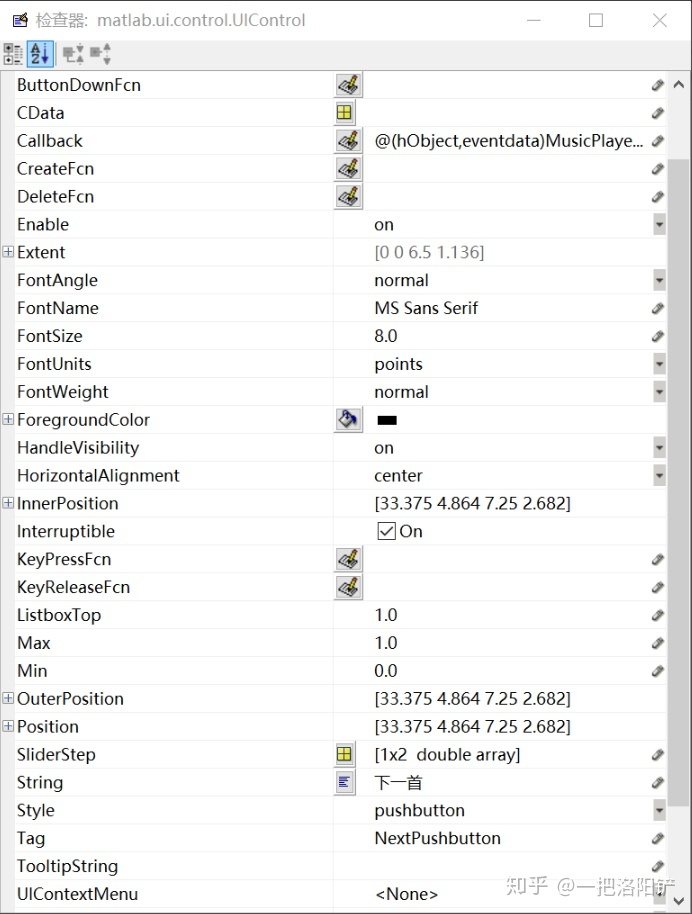
Task: Click pencil edit icon for DeleteFcn
Action: click(658, 197)
